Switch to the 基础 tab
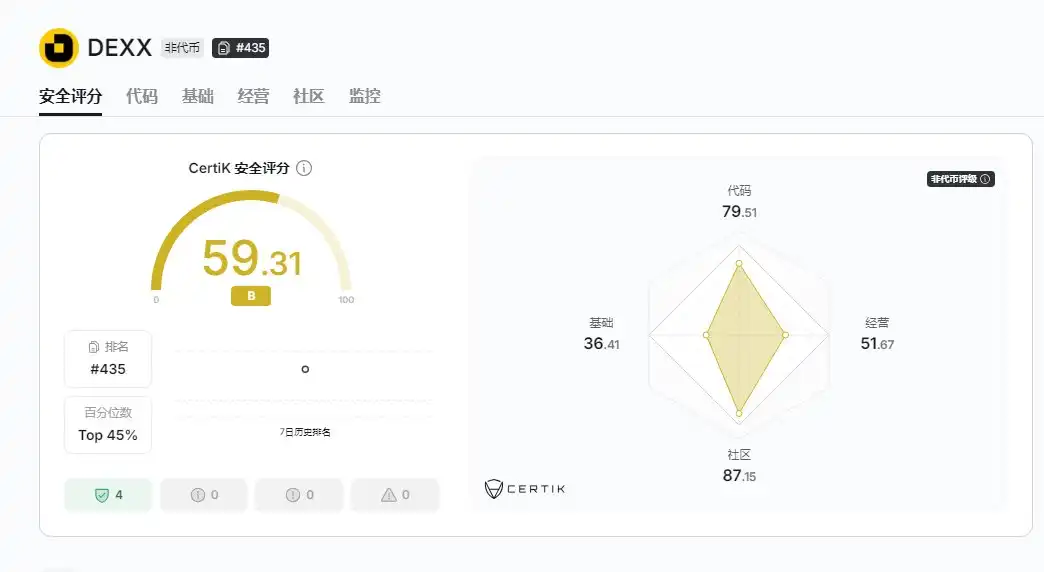Image resolution: width=1044 pixels, height=572 pixels. click(x=198, y=97)
